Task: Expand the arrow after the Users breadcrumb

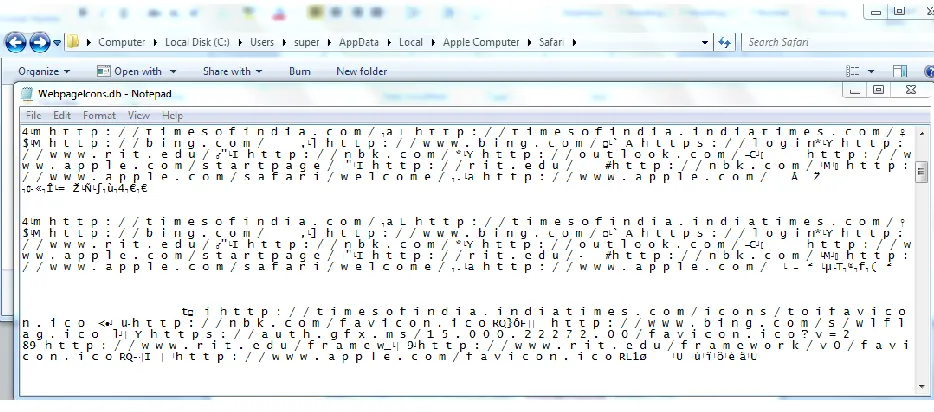Action: [x=284, y=42]
